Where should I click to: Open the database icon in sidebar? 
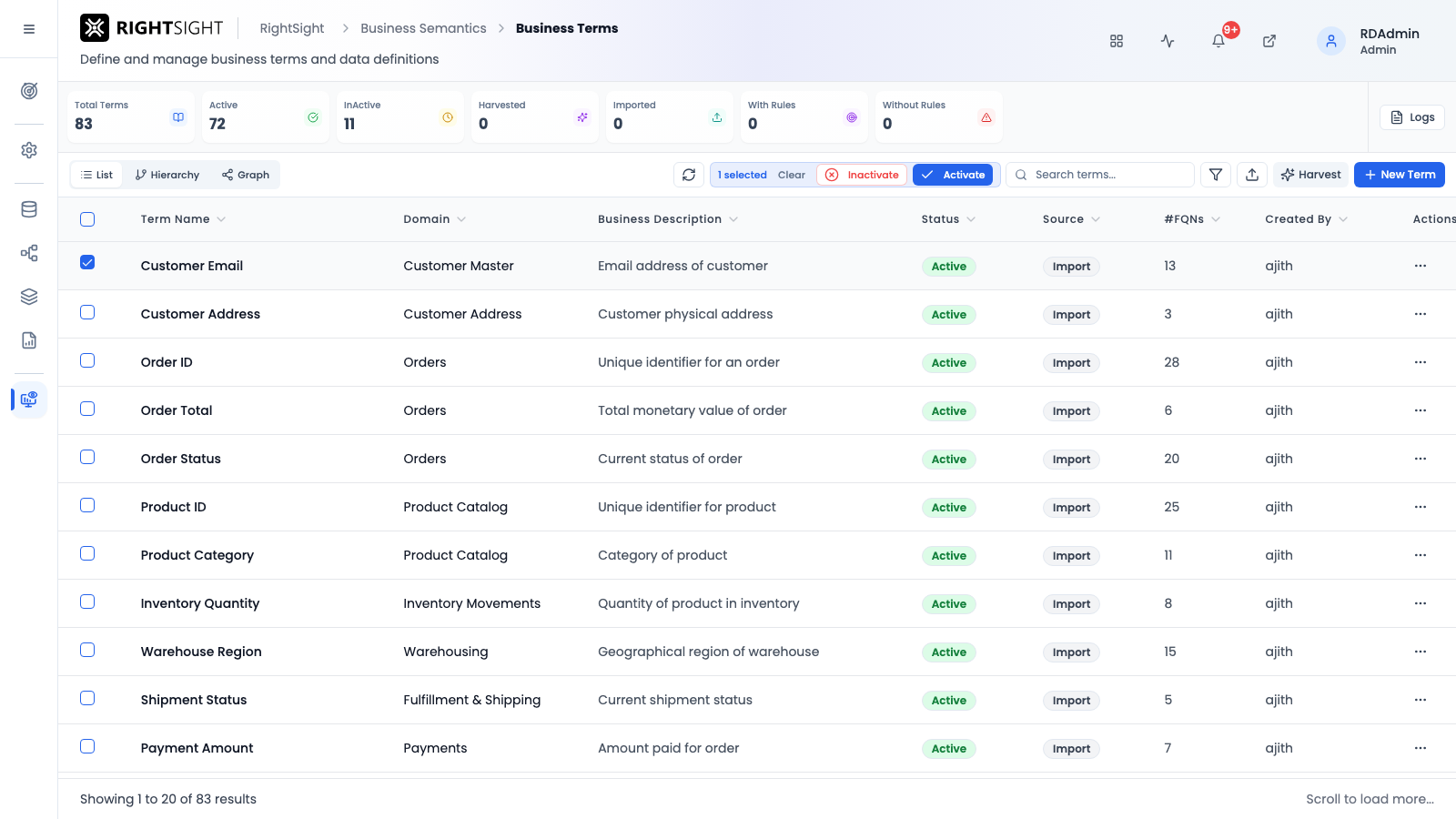click(x=29, y=209)
